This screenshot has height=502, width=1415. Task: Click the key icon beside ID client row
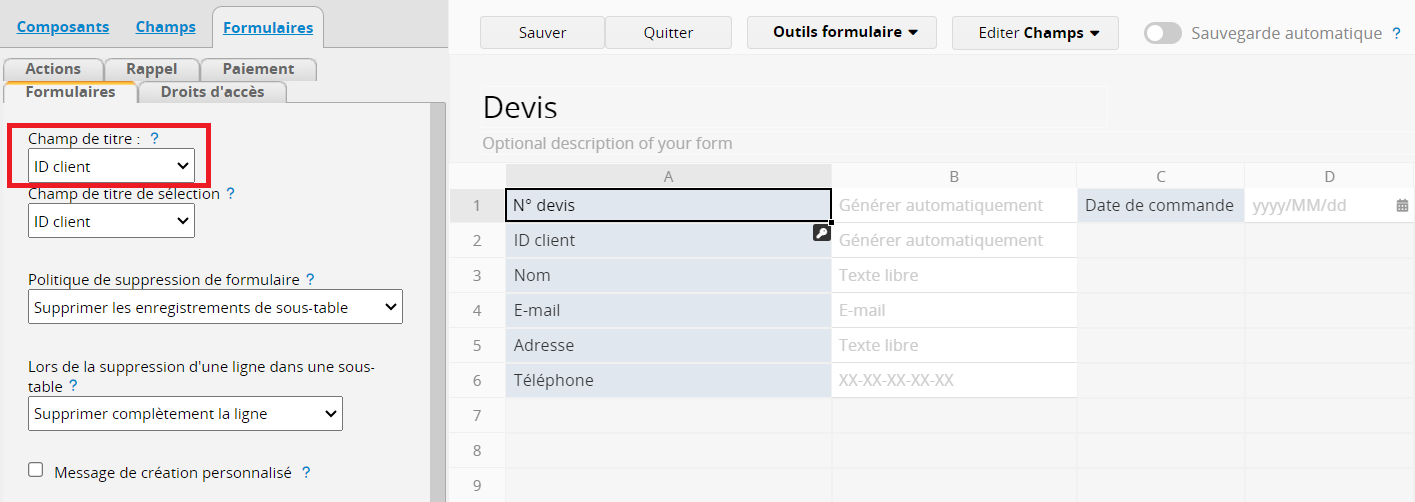[821, 233]
